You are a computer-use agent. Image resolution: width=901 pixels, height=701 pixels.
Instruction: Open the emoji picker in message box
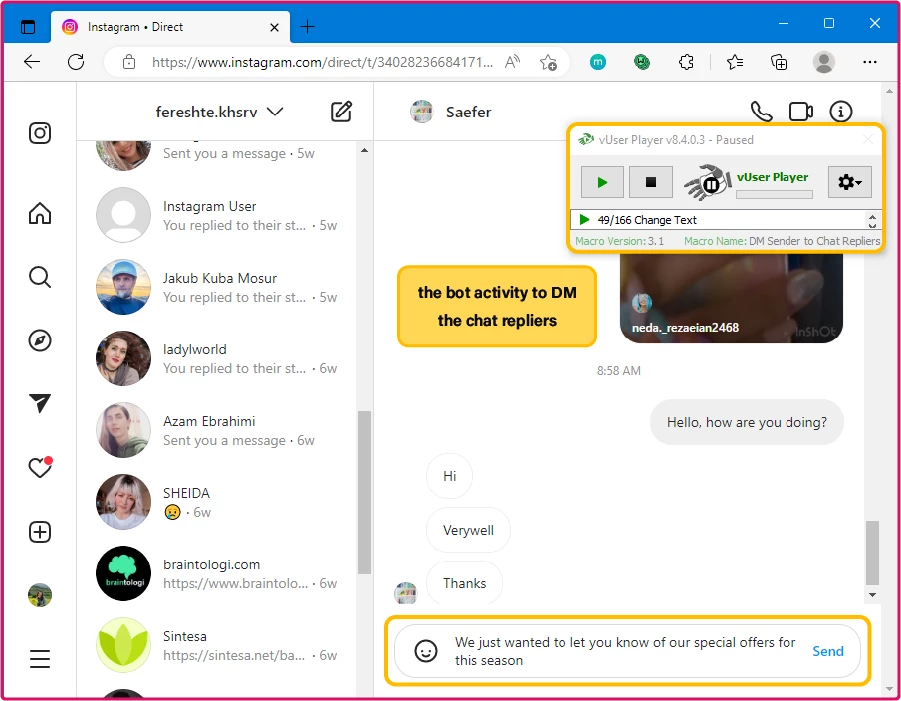tap(426, 651)
